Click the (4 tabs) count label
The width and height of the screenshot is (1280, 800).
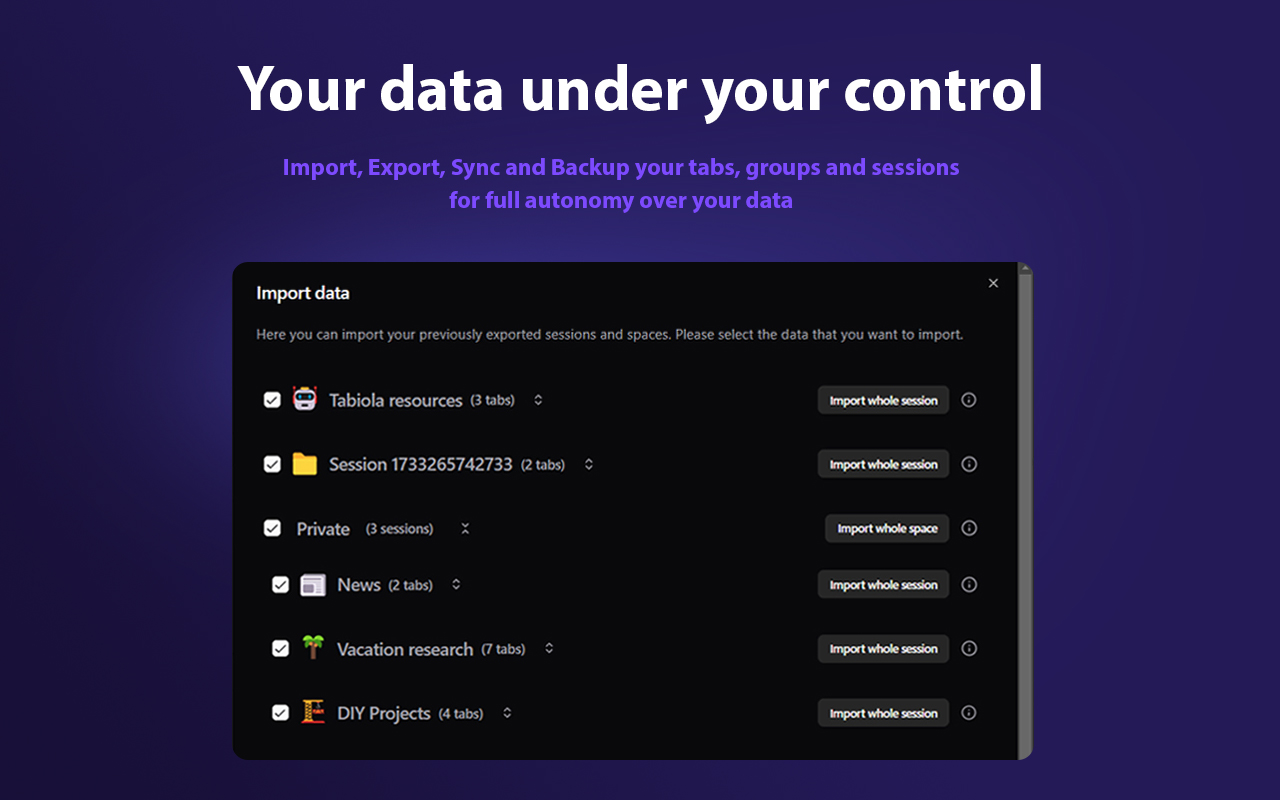coord(461,714)
